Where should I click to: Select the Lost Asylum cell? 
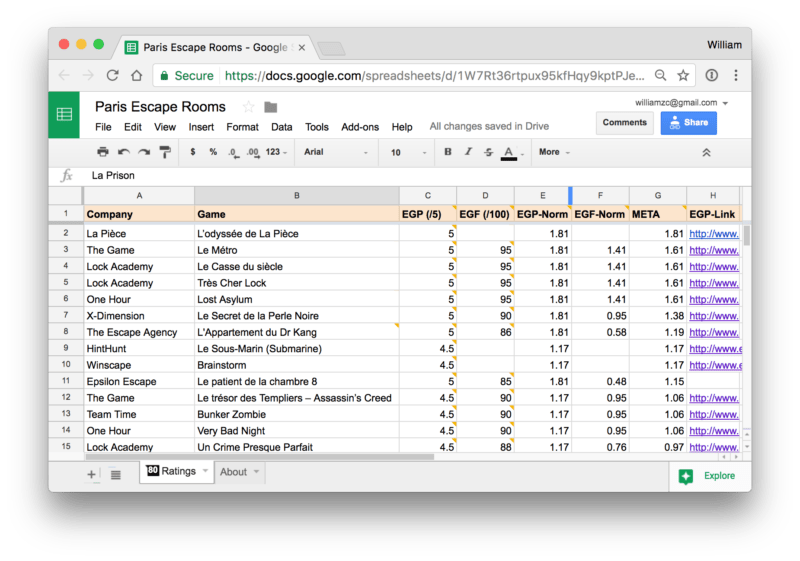click(297, 299)
